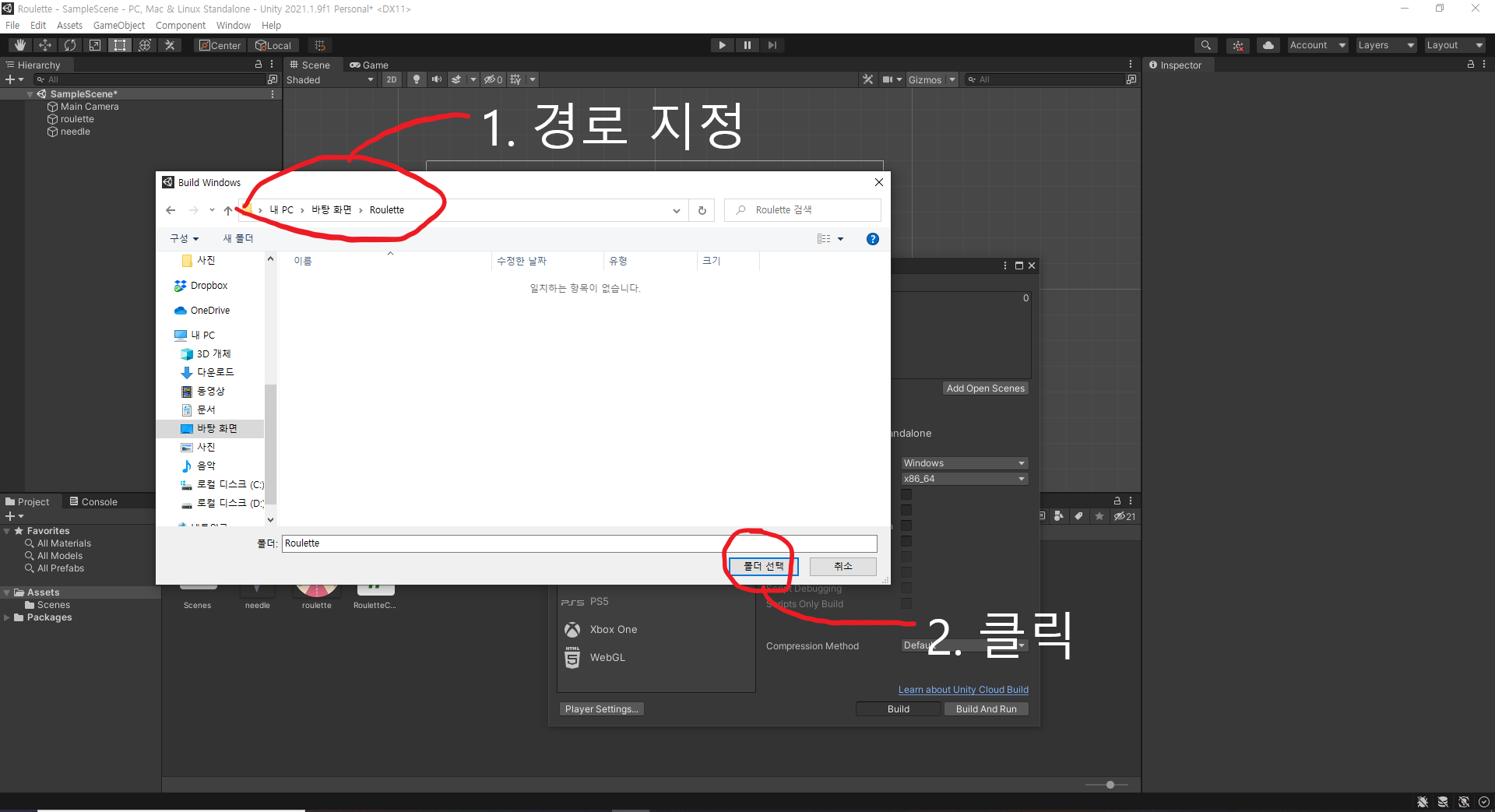The image size is (1495, 812).
Task: Open the Component menu
Action: click(181, 25)
